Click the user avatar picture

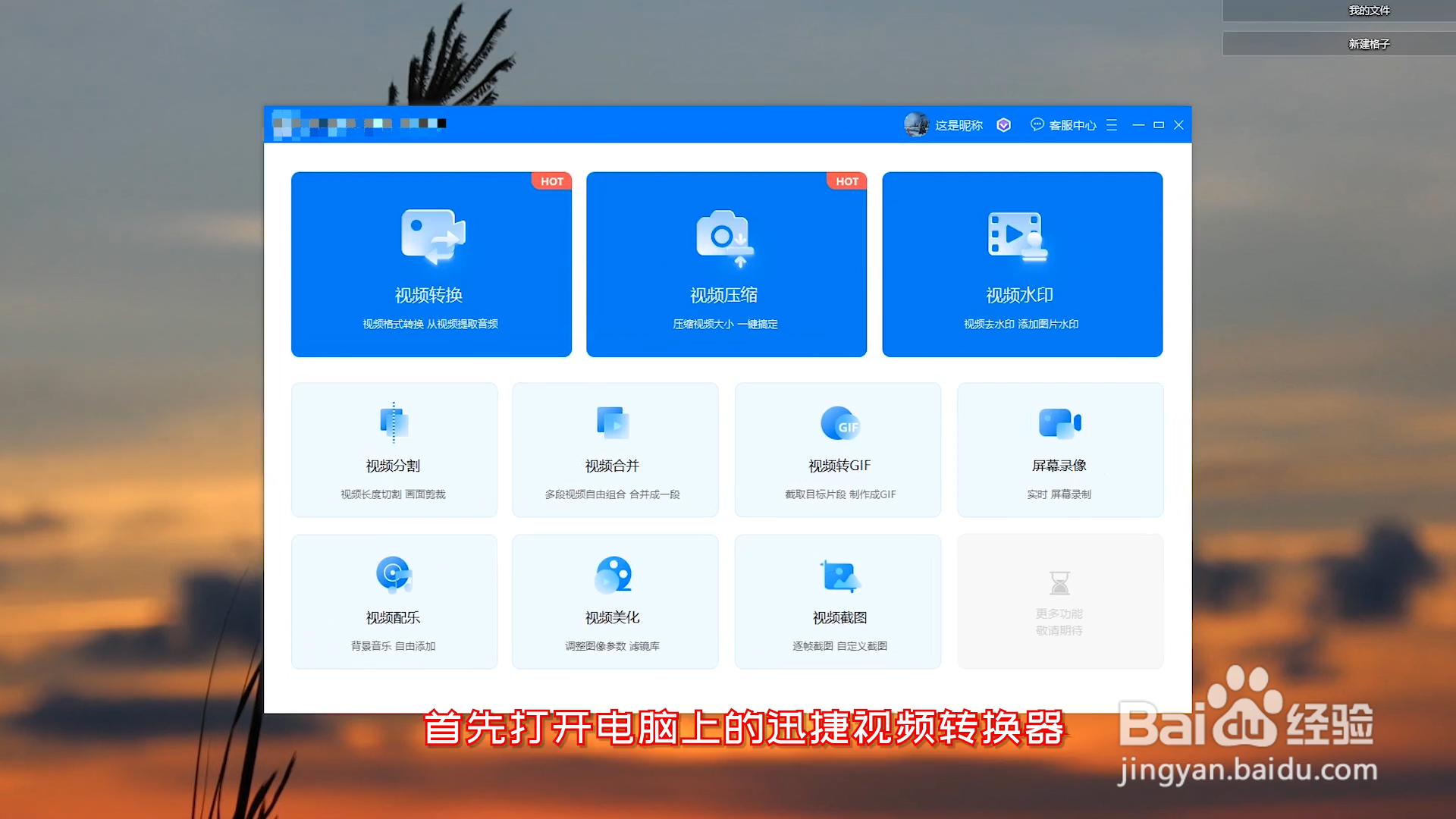[x=916, y=124]
